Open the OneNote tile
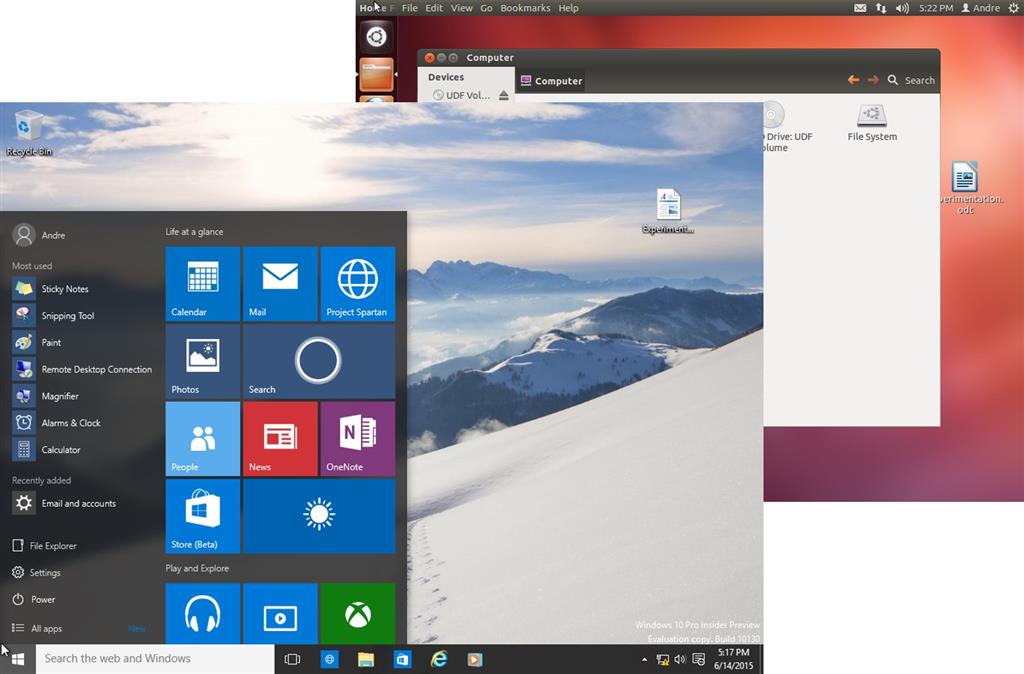Image resolution: width=1024 pixels, height=674 pixels. point(357,438)
